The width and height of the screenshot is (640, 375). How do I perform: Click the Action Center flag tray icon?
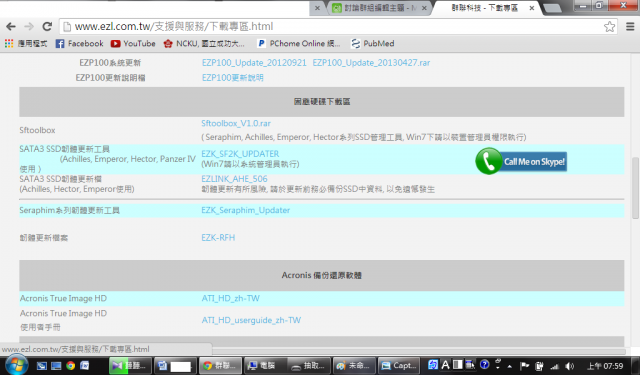pos(524,366)
